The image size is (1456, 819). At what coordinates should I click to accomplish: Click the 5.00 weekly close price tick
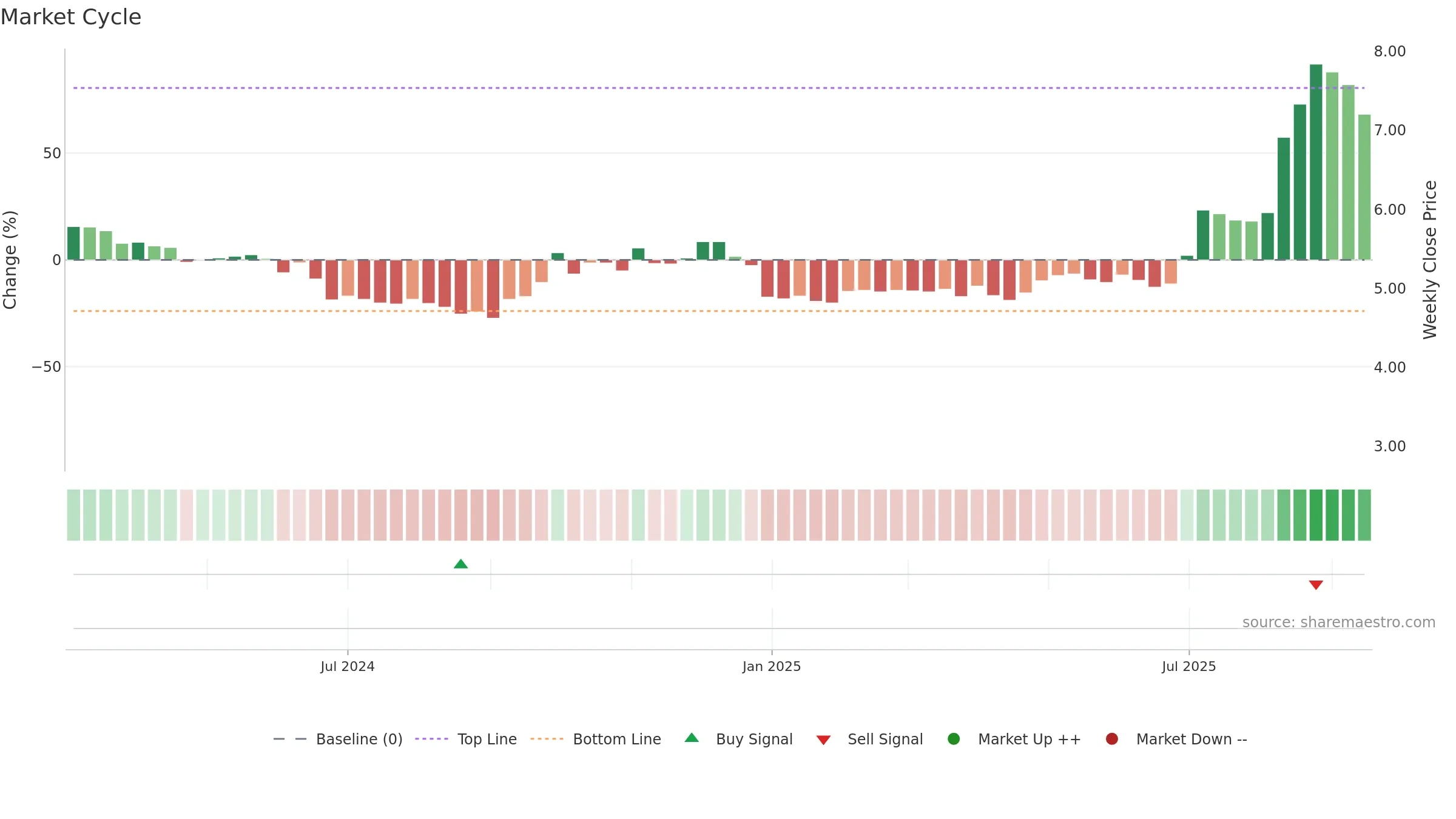[x=1390, y=289]
